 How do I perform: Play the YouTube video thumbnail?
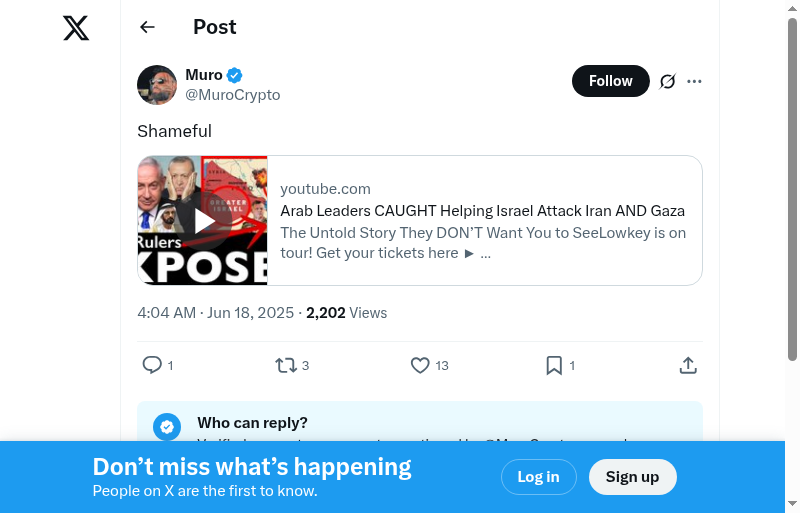pos(203,220)
